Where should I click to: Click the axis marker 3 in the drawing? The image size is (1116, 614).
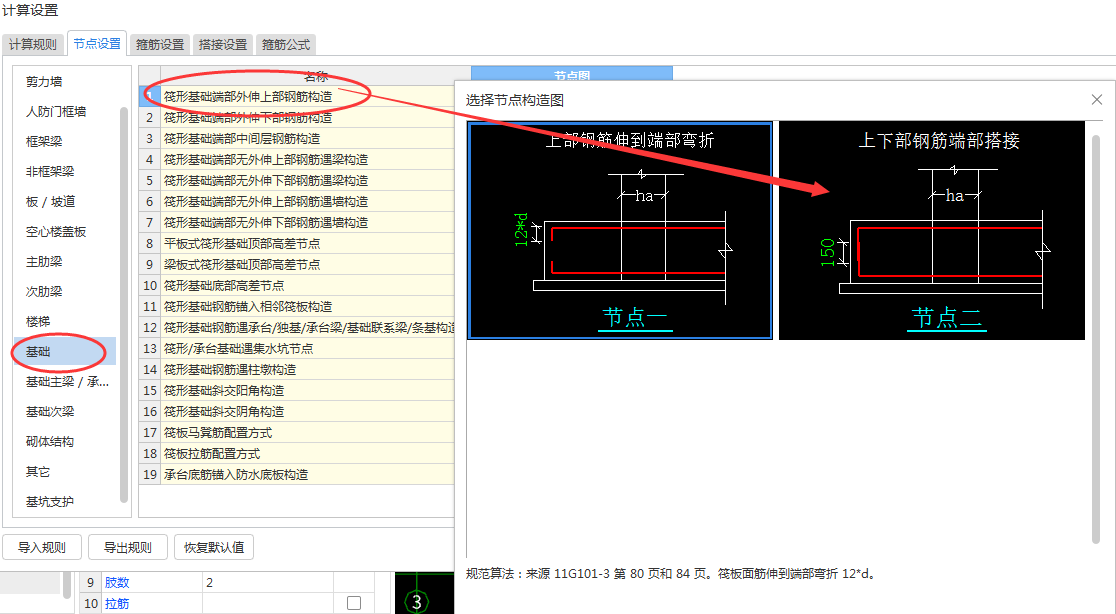click(416, 602)
